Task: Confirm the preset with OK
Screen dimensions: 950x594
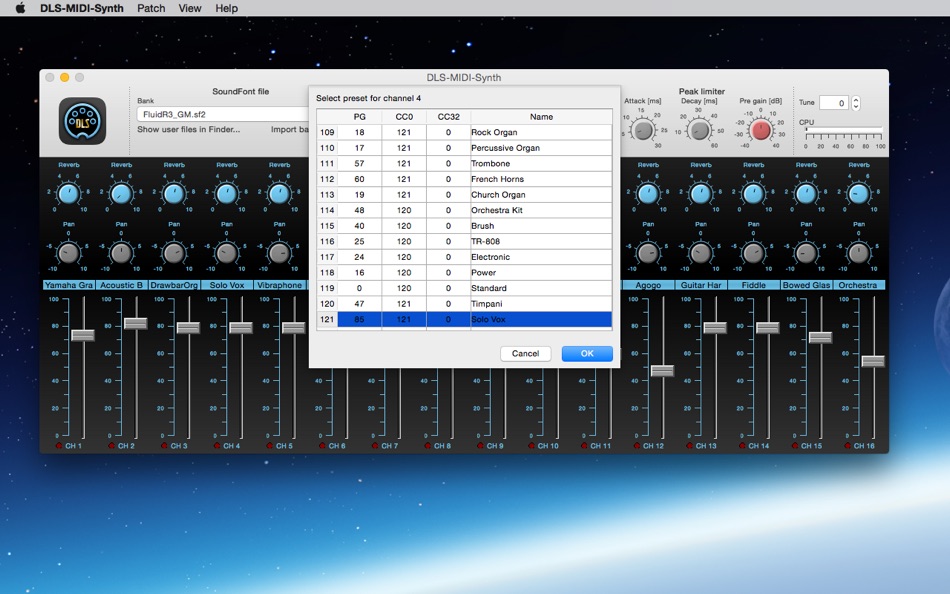Action: (x=587, y=353)
